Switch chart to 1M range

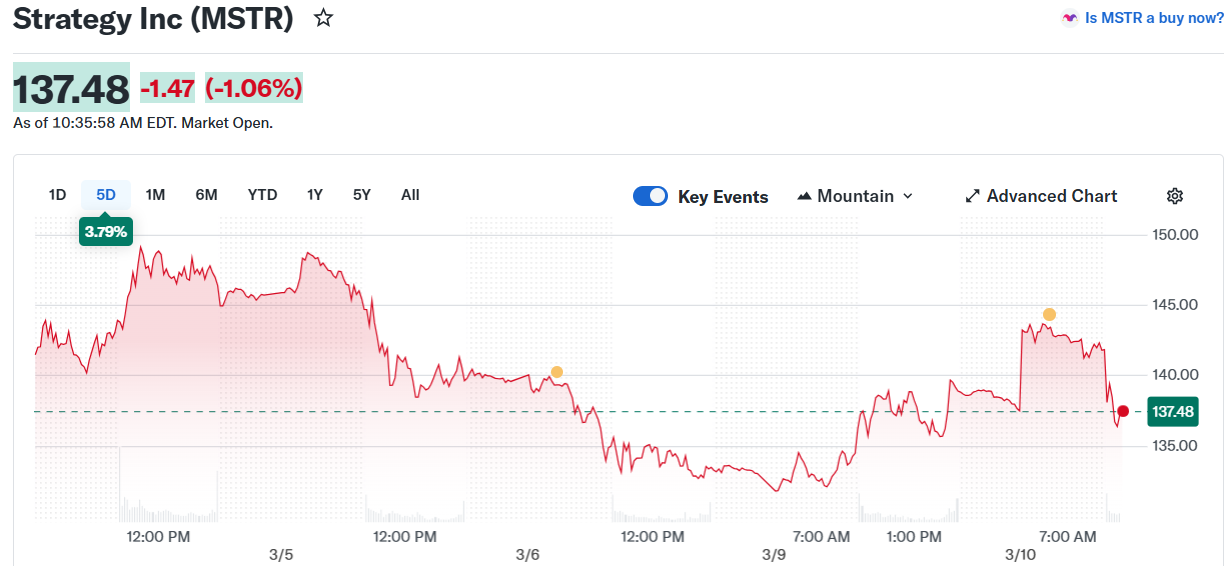tap(155, 195)
